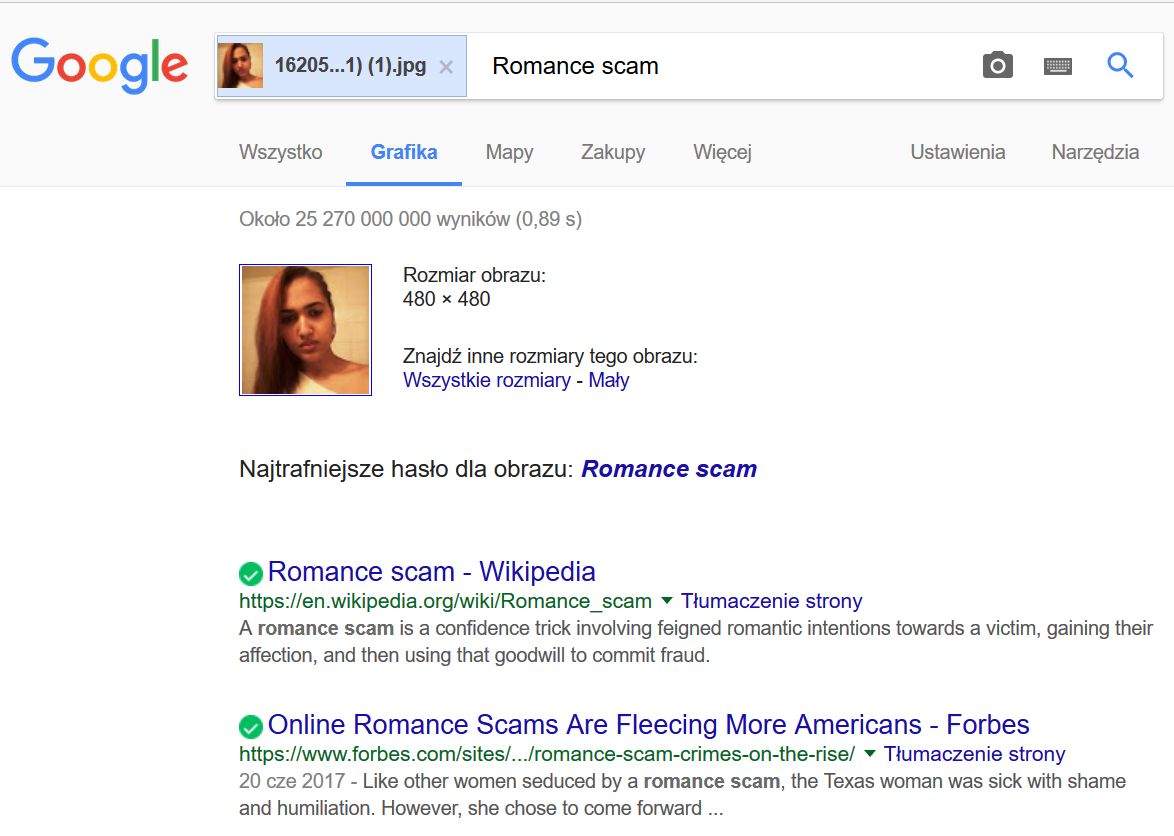Click the forbes.com URL text
The image size is (1174, 836).
(x=547, y=754)
